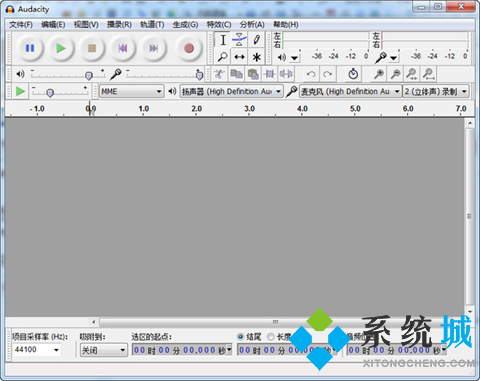Open the selection start time format dropdown arrow
The image size is (480, 381).
(x=229, y=349)
